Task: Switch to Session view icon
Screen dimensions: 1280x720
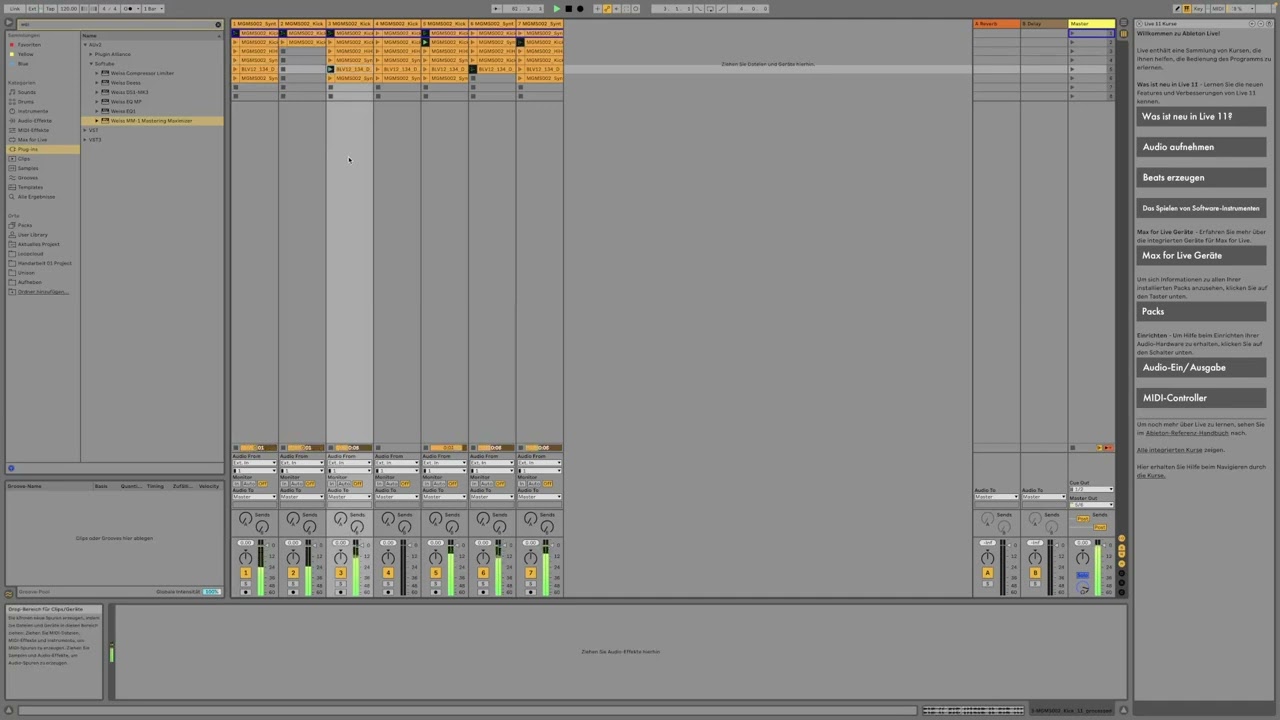Action: click(x=1124, y=34)
